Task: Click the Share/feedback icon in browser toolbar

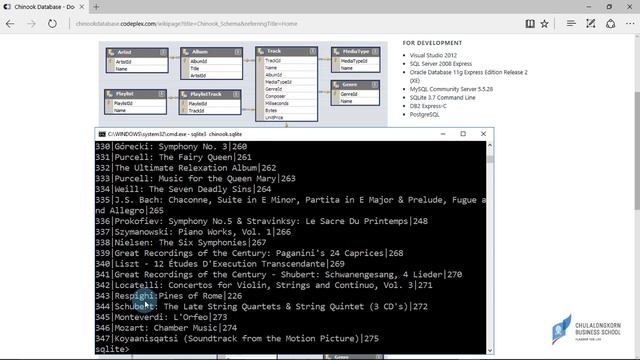Action: (611, 24)
